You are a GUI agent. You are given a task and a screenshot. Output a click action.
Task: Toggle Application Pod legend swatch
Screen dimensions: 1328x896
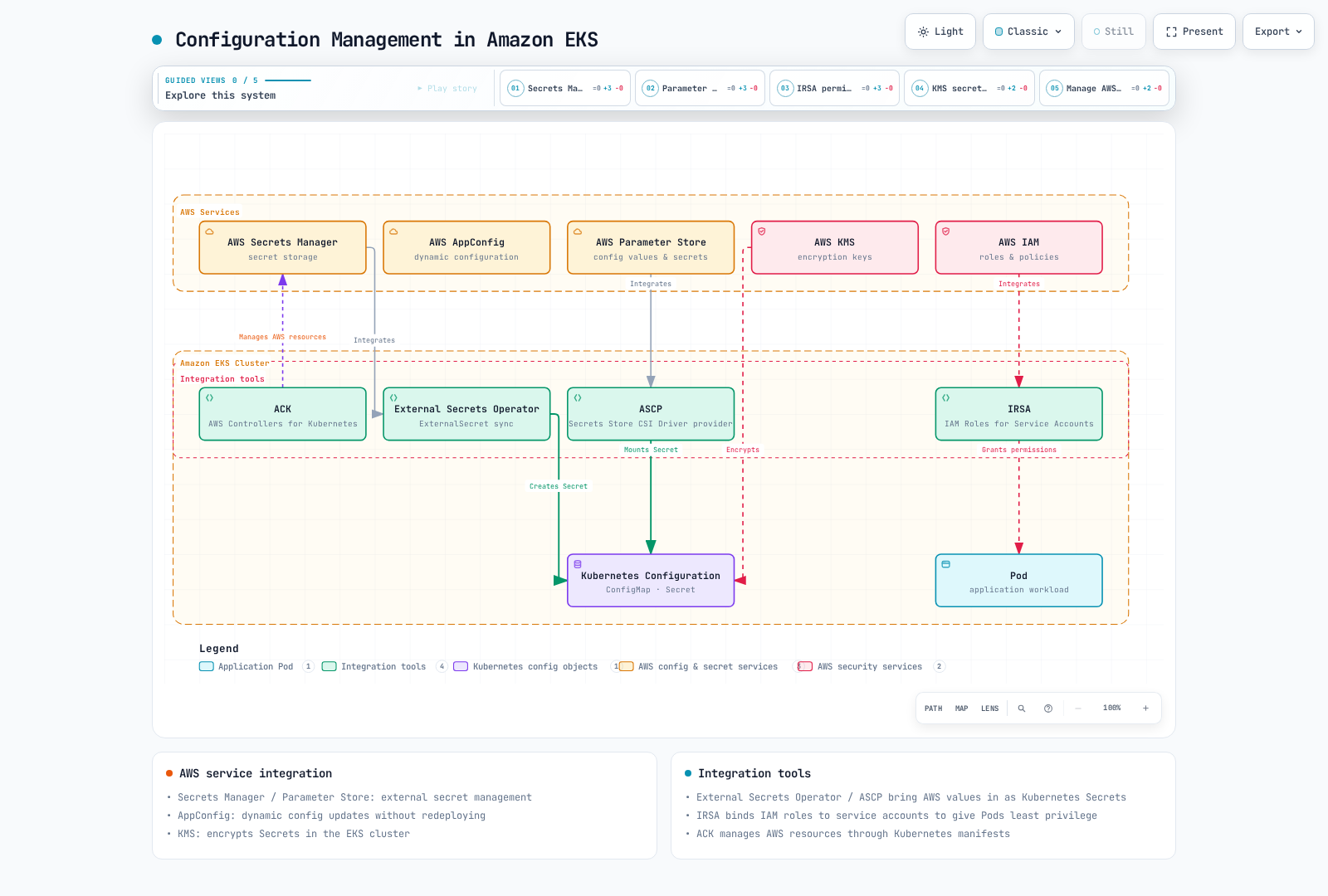point(207,666)
